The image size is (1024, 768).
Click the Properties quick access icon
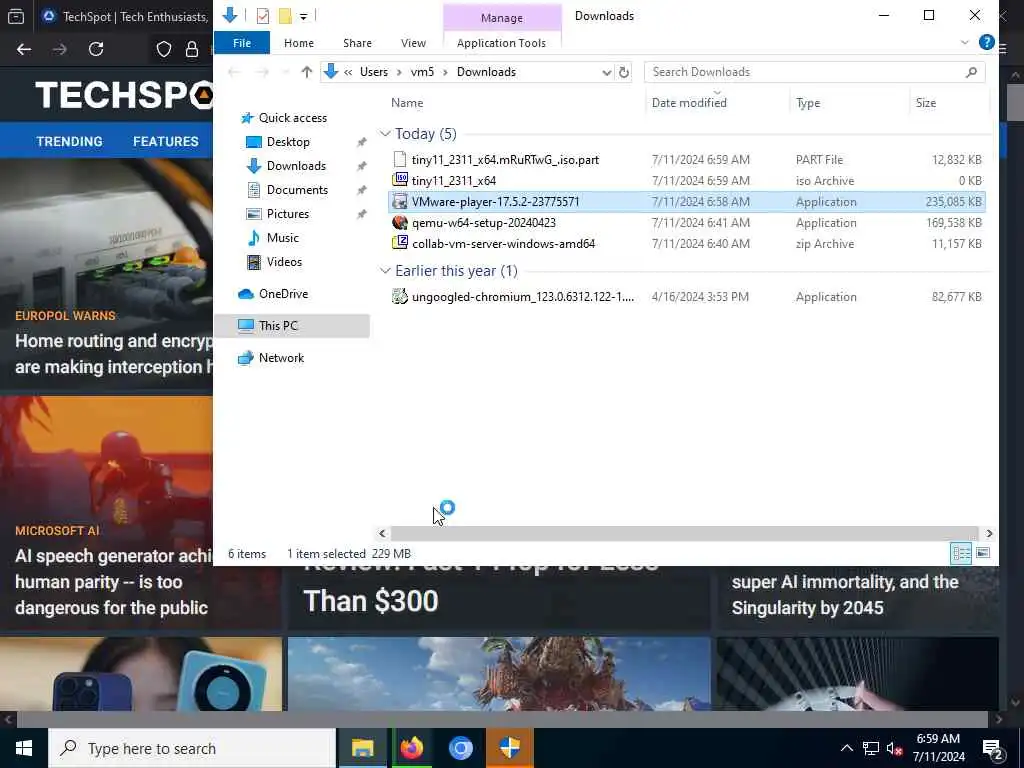point(263,16)
